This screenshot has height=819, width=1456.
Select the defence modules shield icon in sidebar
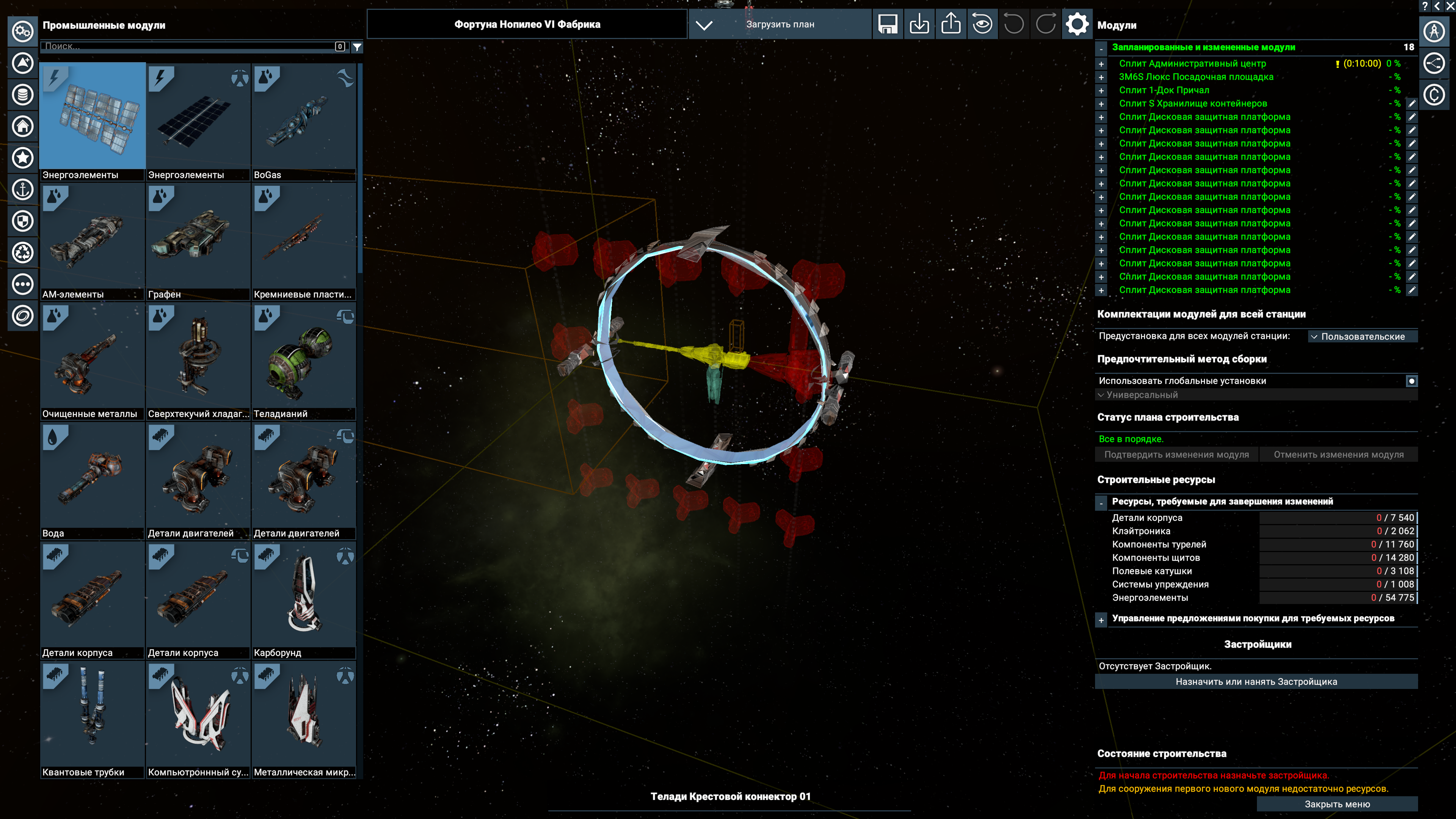coord(23,221)
